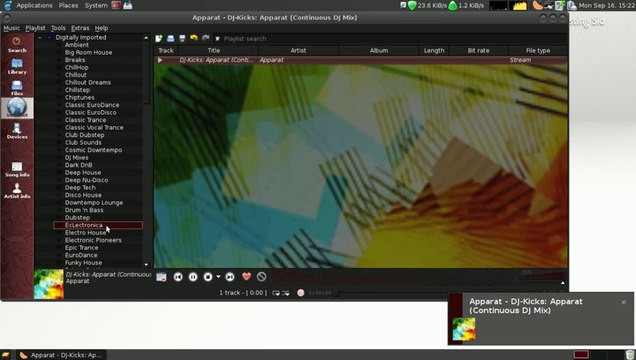The image size is (636, 360).
Task: Open the Applications menu in top panel
Action: [34, 5]
